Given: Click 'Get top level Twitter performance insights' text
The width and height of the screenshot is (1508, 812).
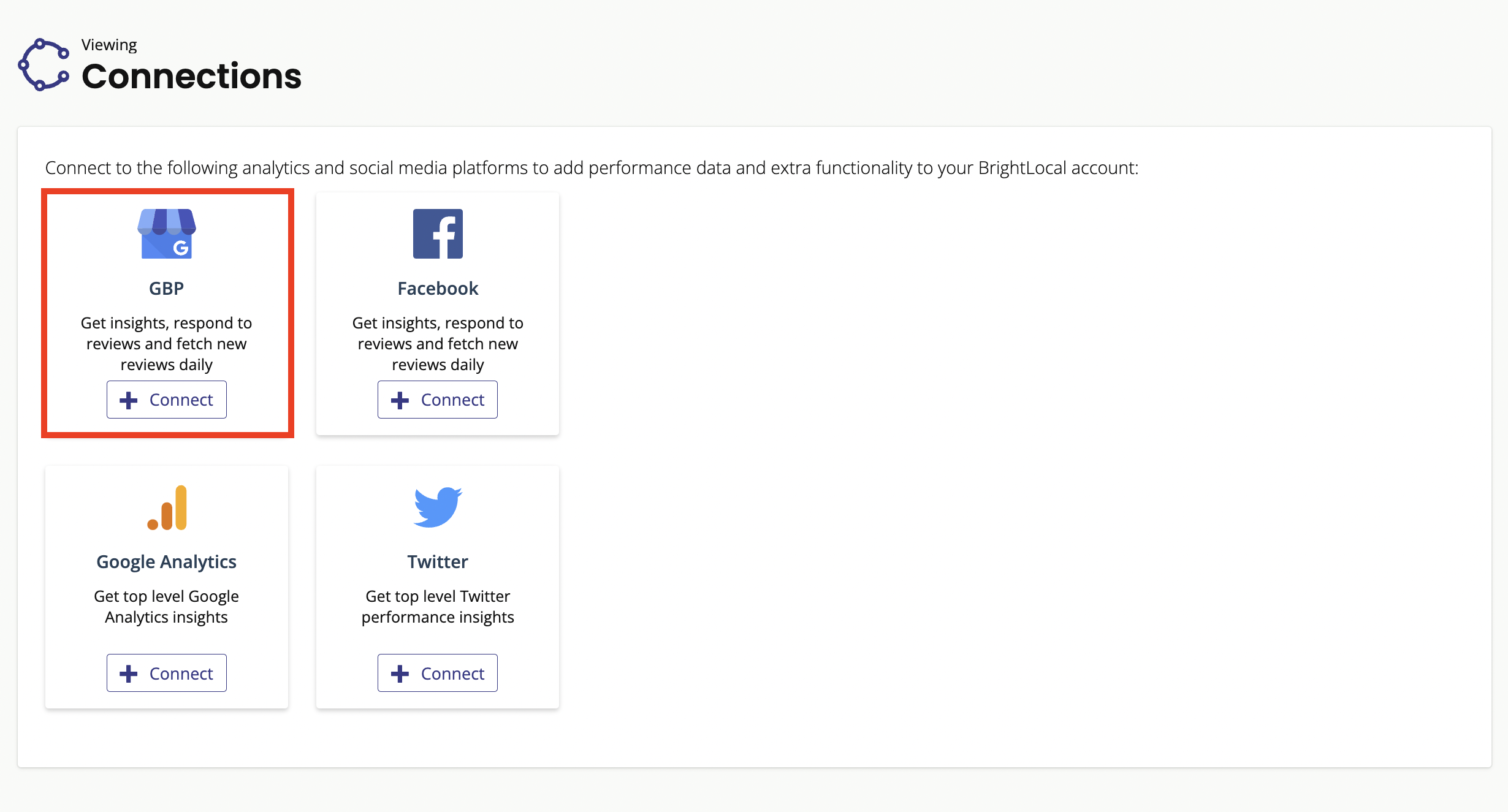Looking at the screenshot, I should [x=438, y=607].
